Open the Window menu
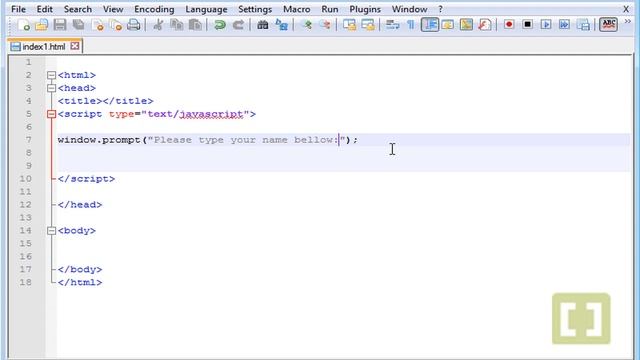This screenshot has width=640, height=360. tap(409, 9)
